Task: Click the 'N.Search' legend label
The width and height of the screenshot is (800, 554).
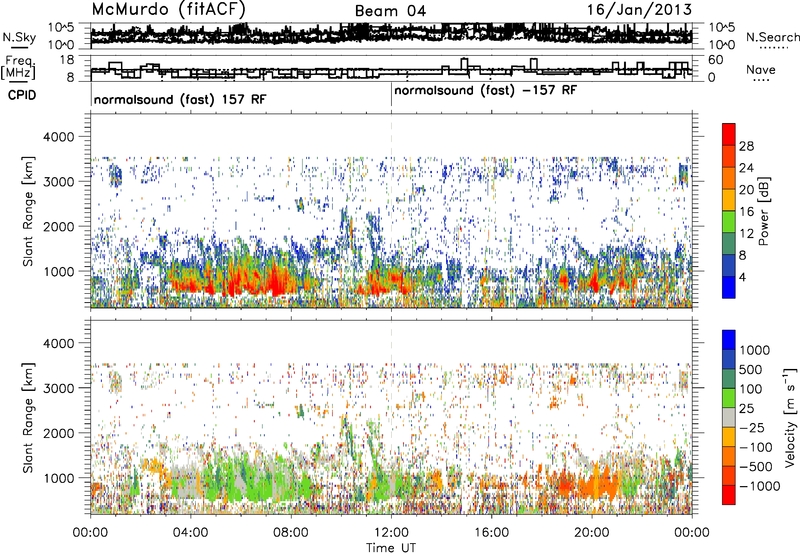Action: pyautogui.click(x=773, y=37)
